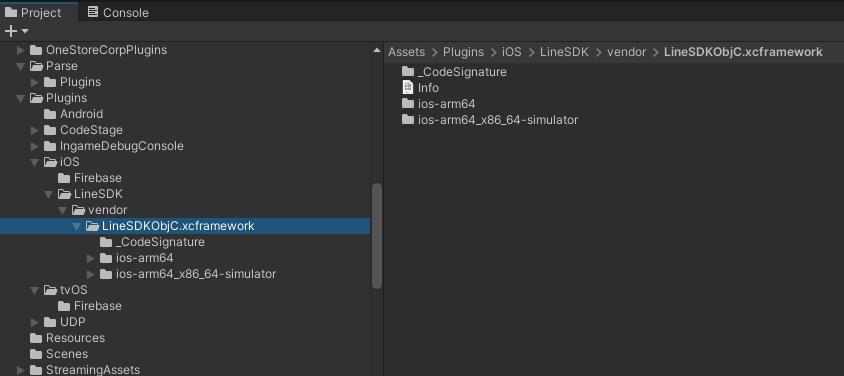Go to iOS in the breadcrumb path
Screen dimensions: 844x376
(512, 52)
